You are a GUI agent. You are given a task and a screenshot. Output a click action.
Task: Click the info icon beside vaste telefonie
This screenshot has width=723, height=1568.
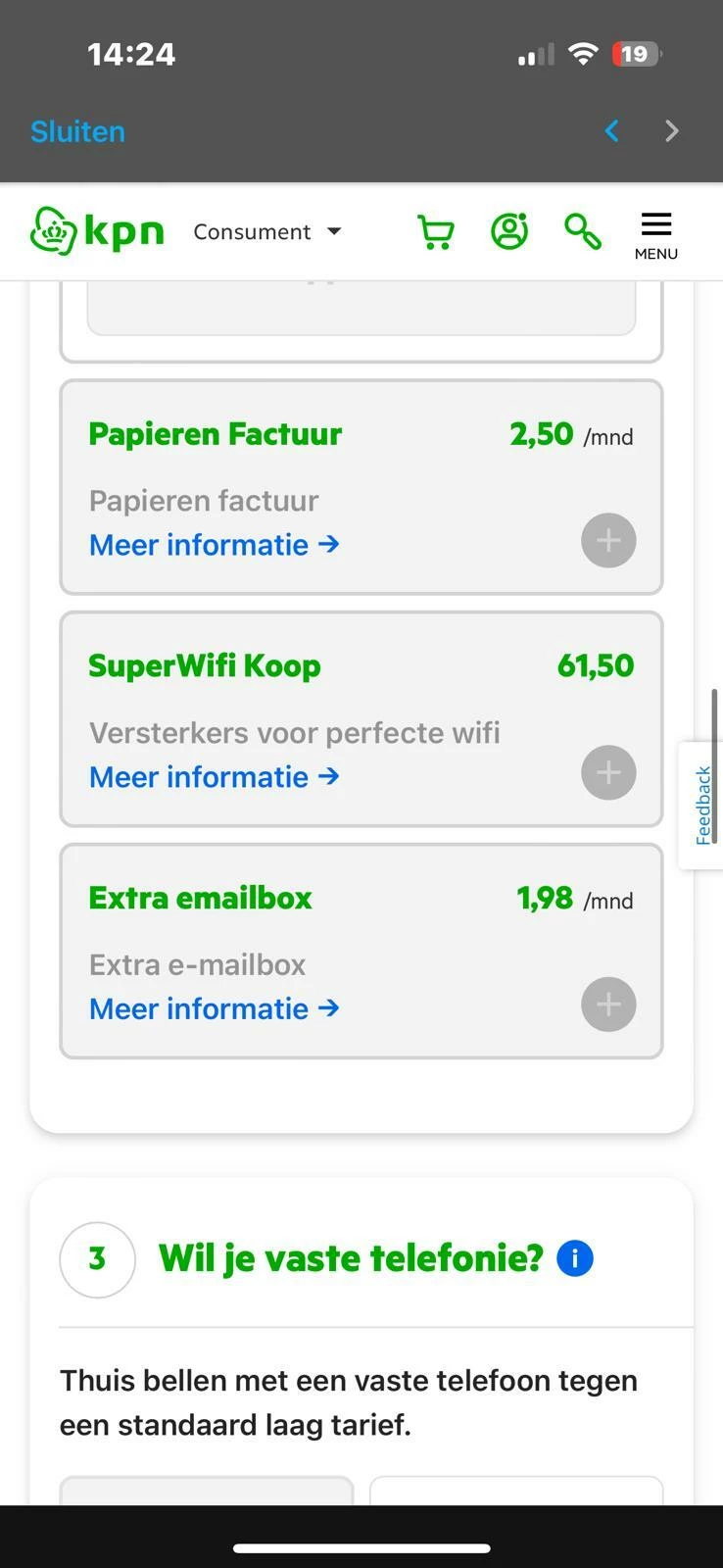click(x=575, y=1258)
